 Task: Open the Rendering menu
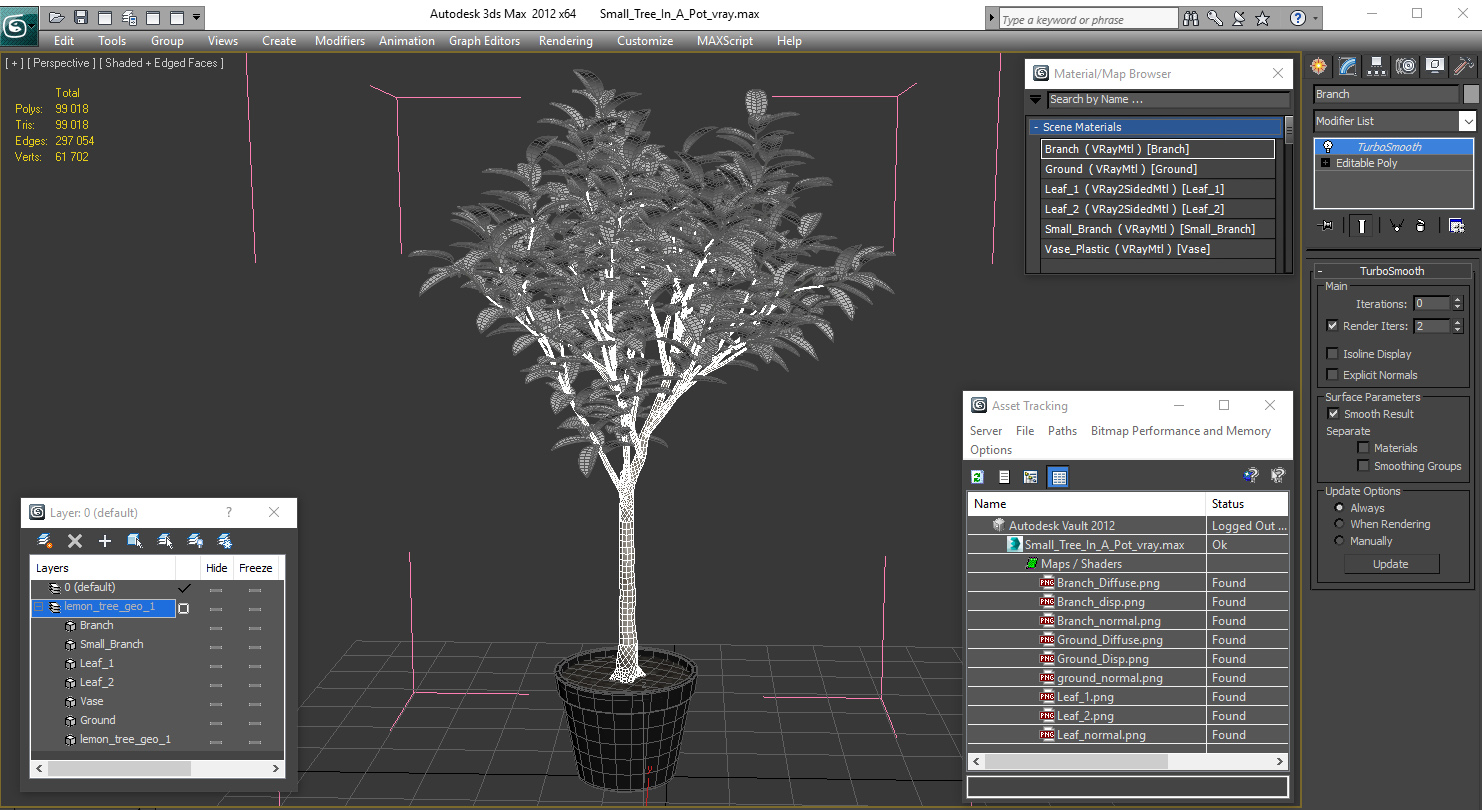pos(566,41)
